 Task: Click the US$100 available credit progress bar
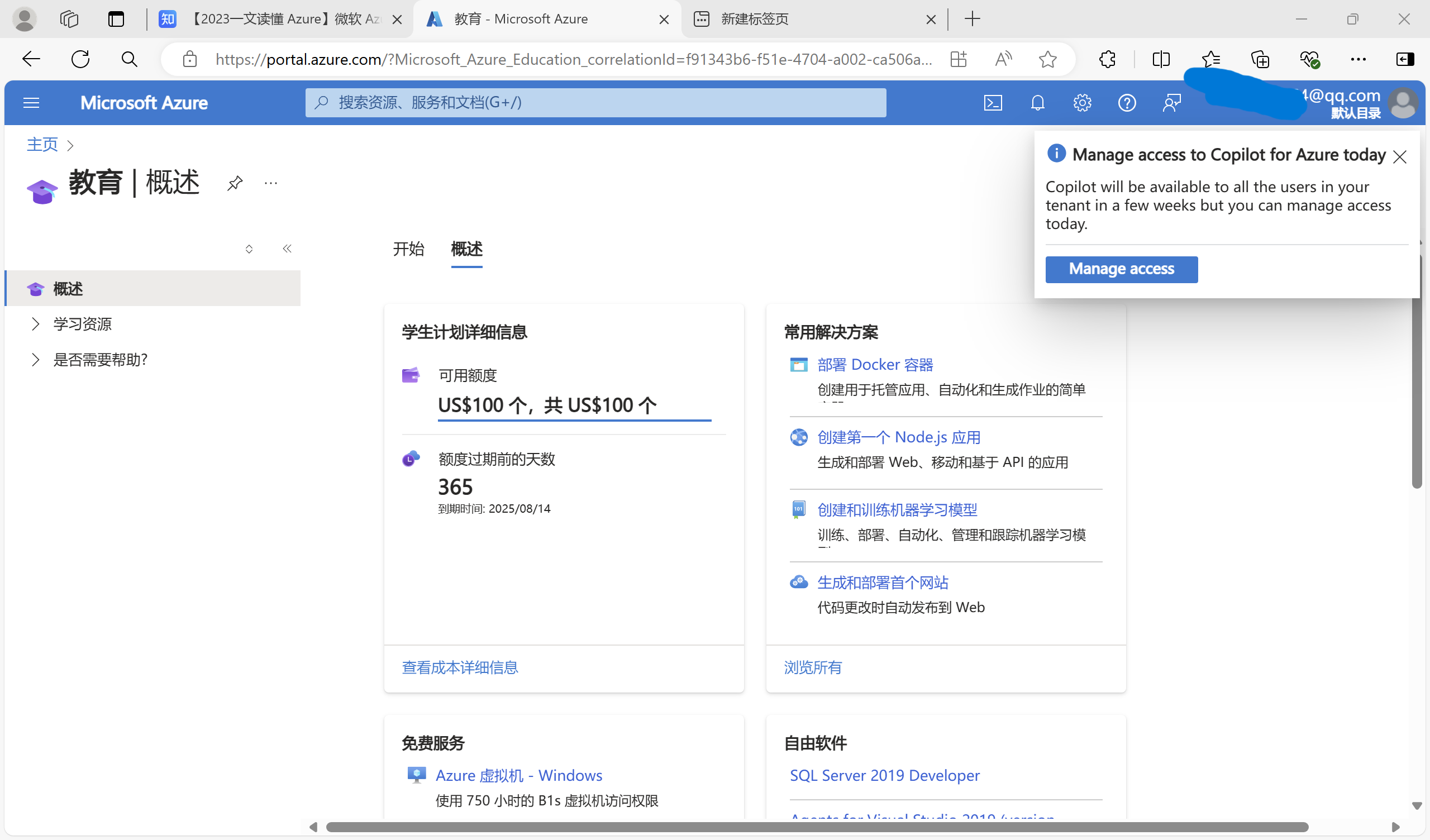[574, 421]
